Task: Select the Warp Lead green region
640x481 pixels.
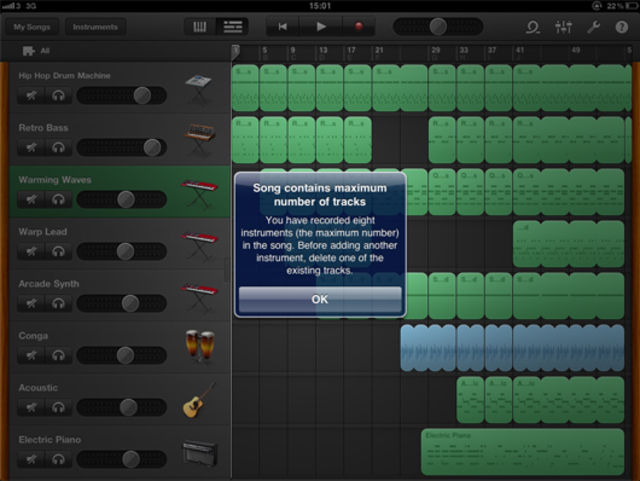Action: [x=569, y=244]
